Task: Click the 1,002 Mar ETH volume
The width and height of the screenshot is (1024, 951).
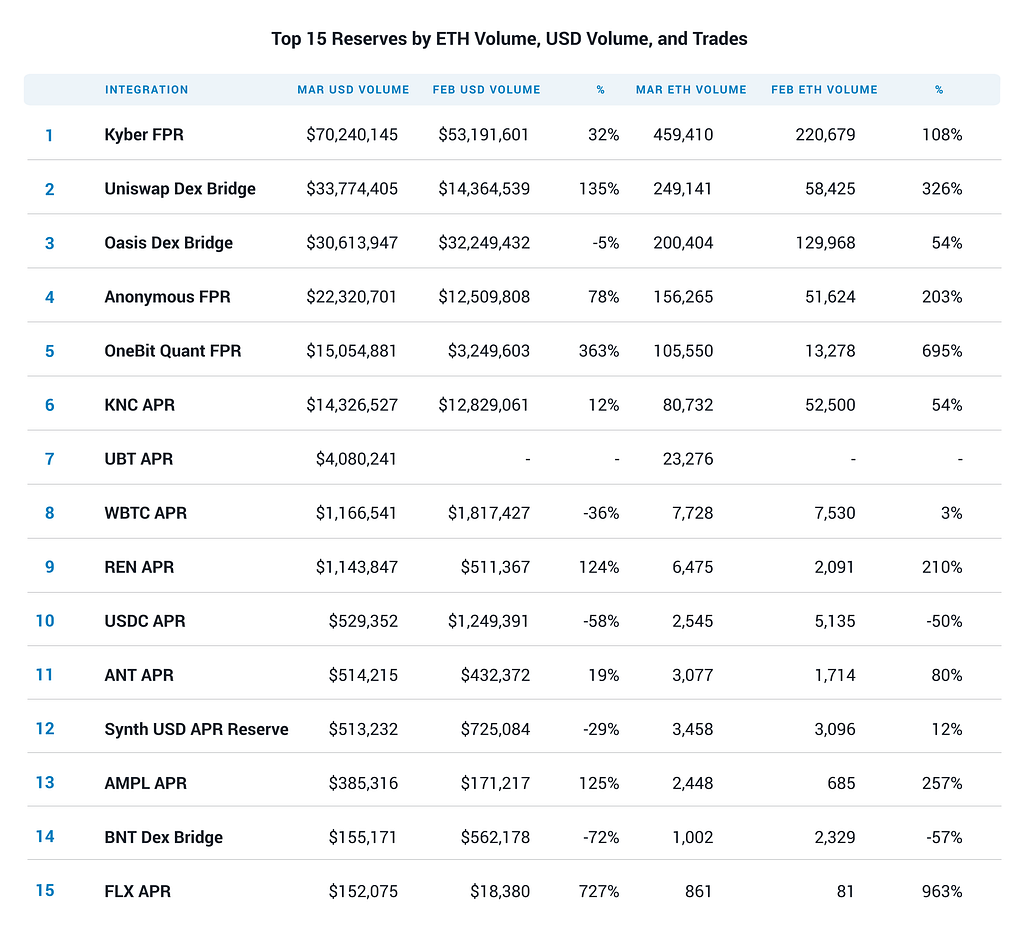Action: (693, 837)
